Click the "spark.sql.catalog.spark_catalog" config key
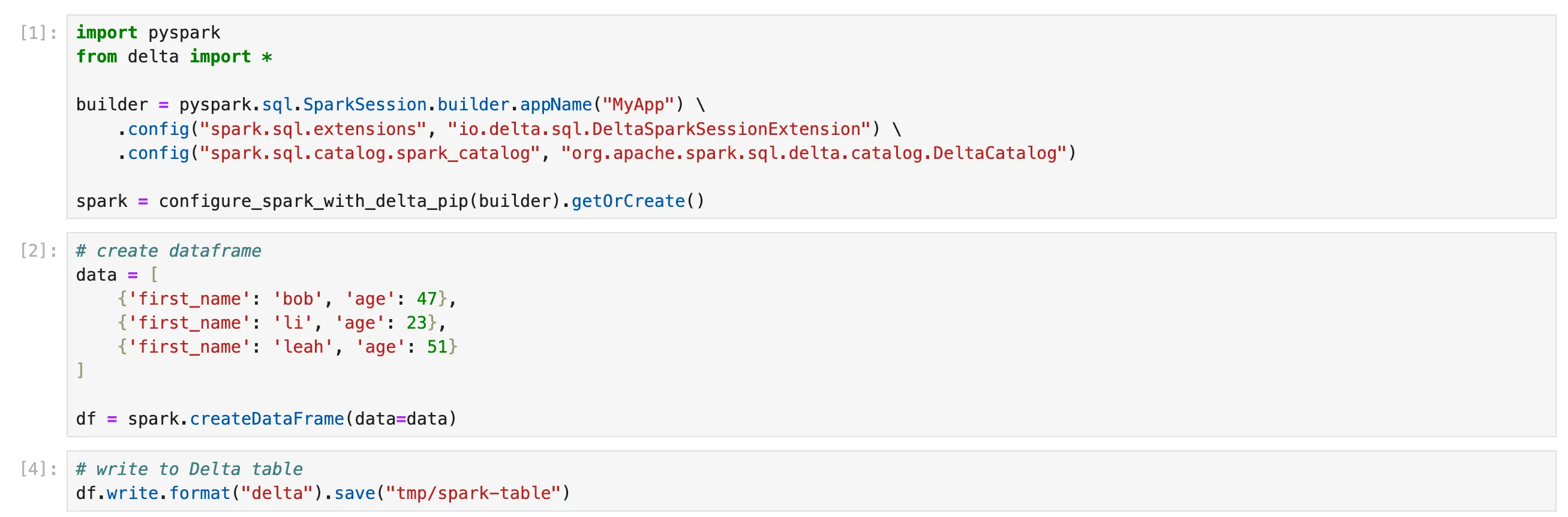1568x517 pixels. click(370, 153)
